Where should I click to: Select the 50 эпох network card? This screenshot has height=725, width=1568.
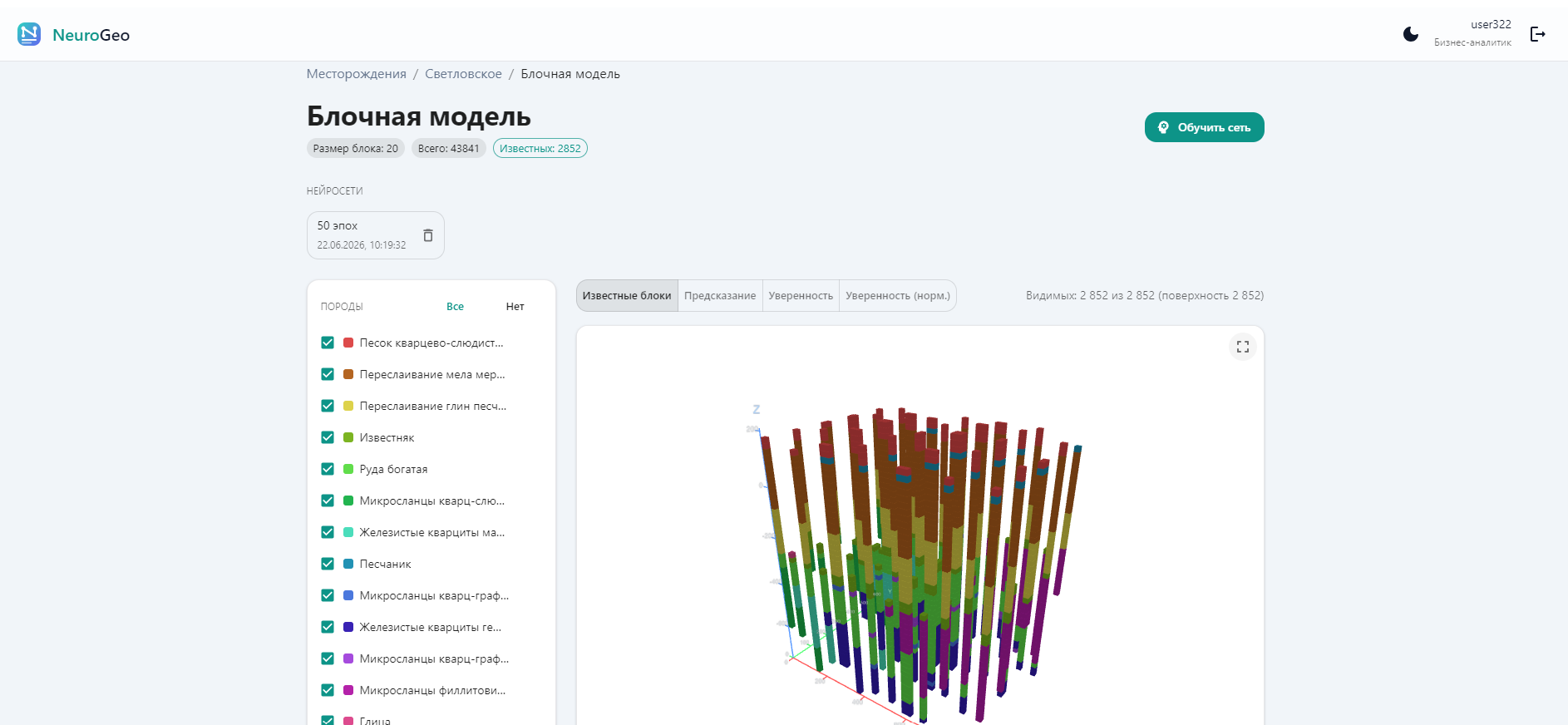click(x=375, y=235)
